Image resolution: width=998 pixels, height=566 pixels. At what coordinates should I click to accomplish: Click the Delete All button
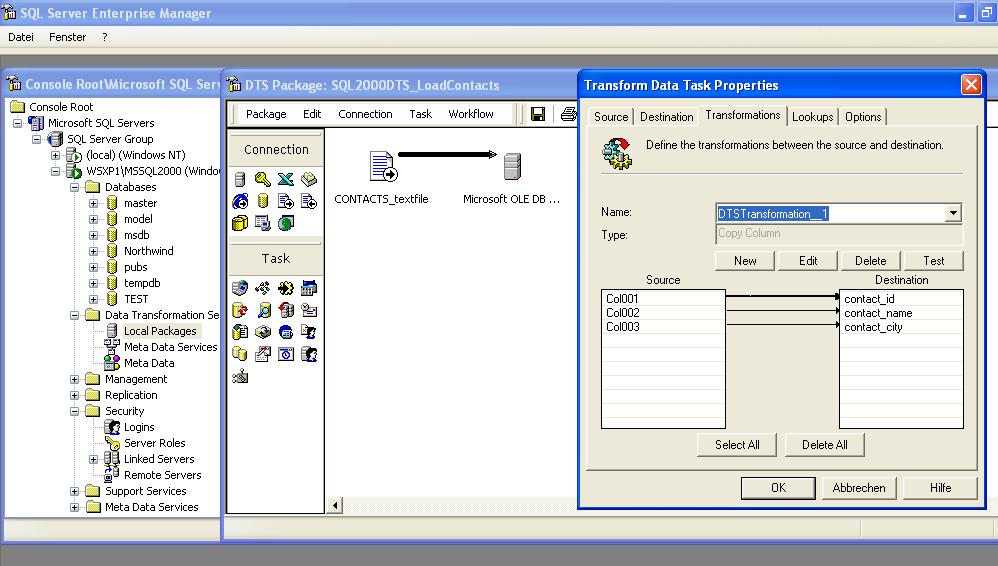pyautogui.click(x=825, y=445)
